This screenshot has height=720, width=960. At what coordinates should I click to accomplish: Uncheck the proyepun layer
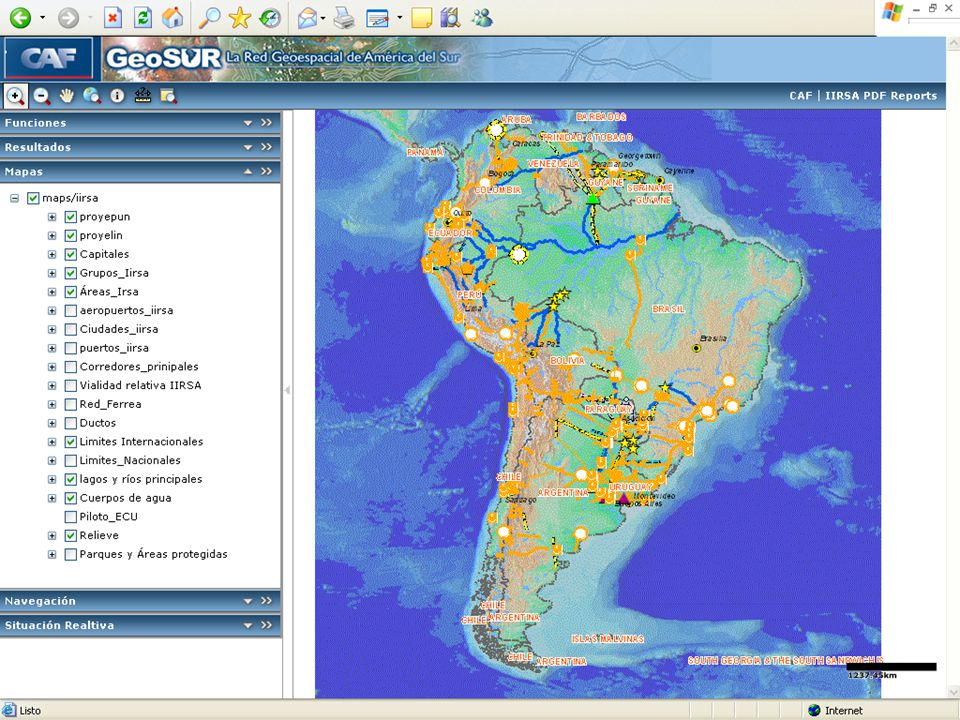pos(70,217)
